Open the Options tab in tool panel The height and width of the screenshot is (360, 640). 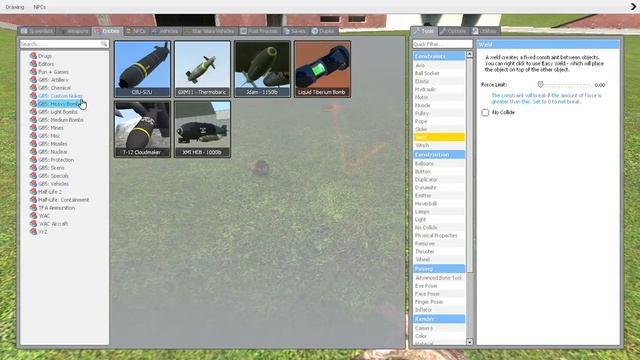(453, 31)
